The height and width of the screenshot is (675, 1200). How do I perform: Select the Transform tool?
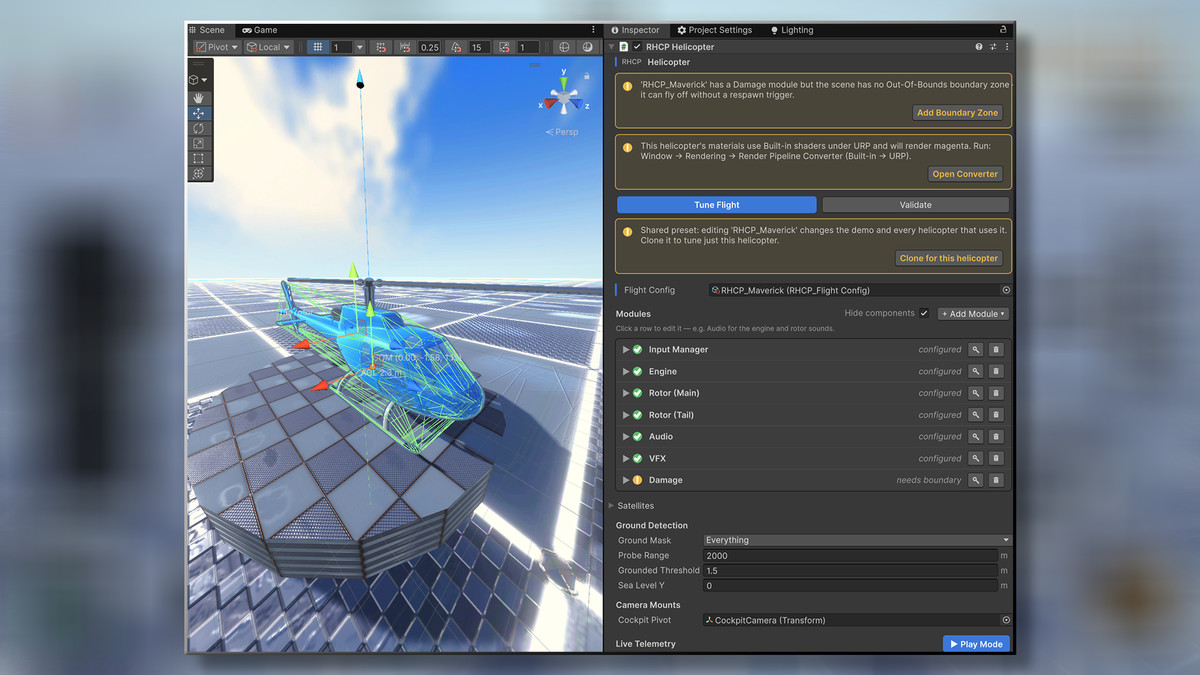point(199,173)
